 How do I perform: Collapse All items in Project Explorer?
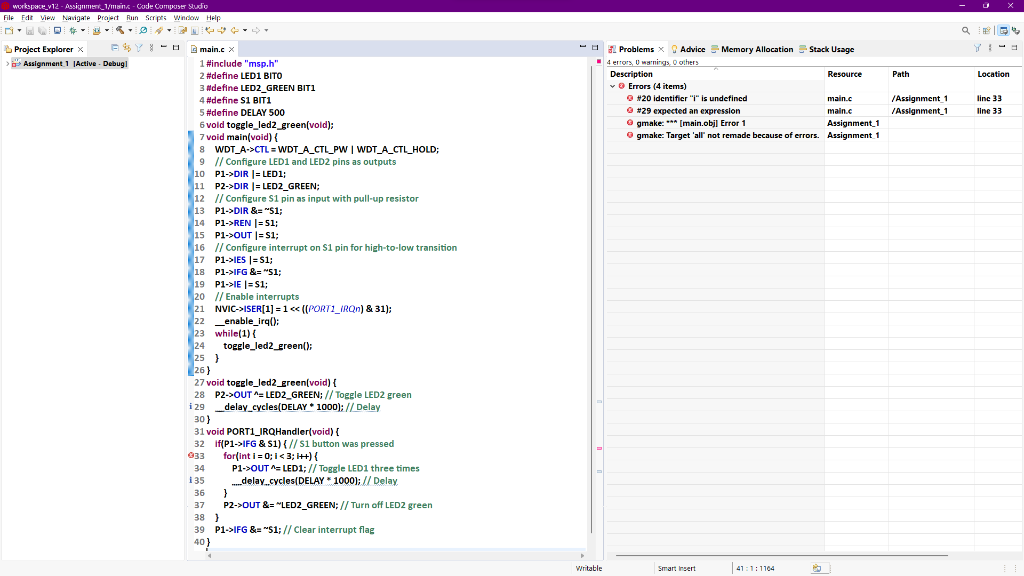115,49
